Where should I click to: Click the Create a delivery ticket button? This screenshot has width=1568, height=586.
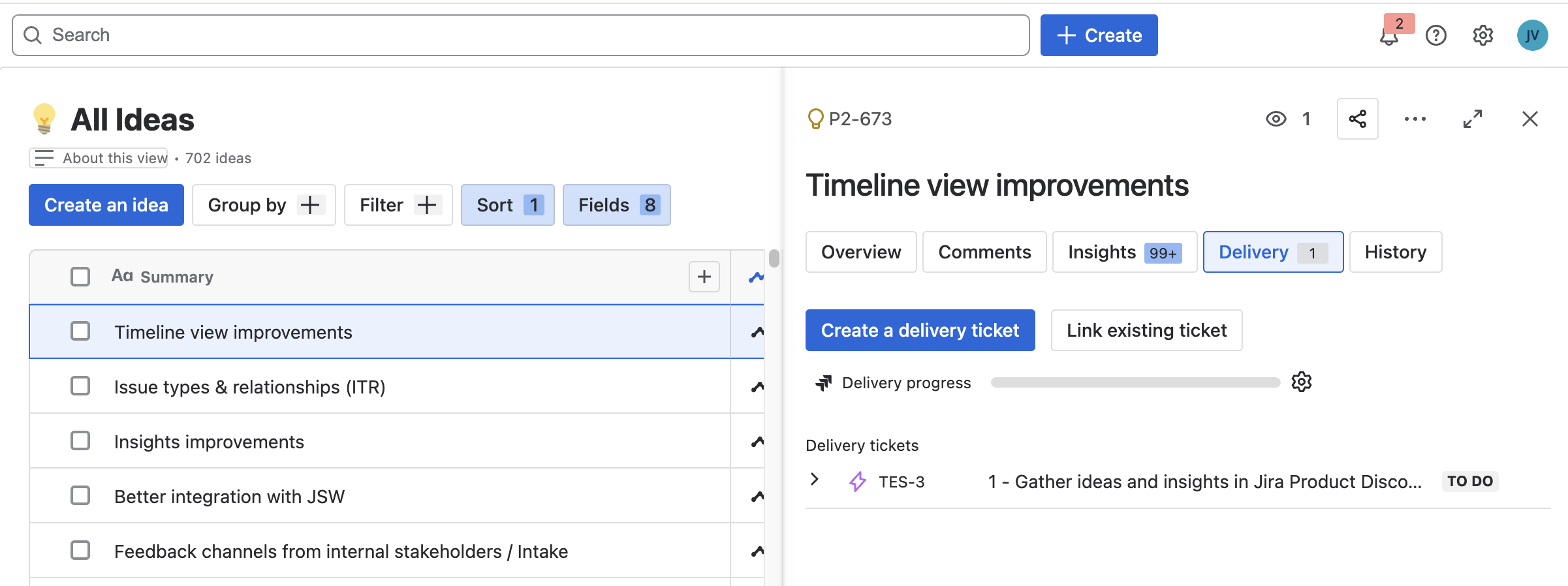coord(920,330)
